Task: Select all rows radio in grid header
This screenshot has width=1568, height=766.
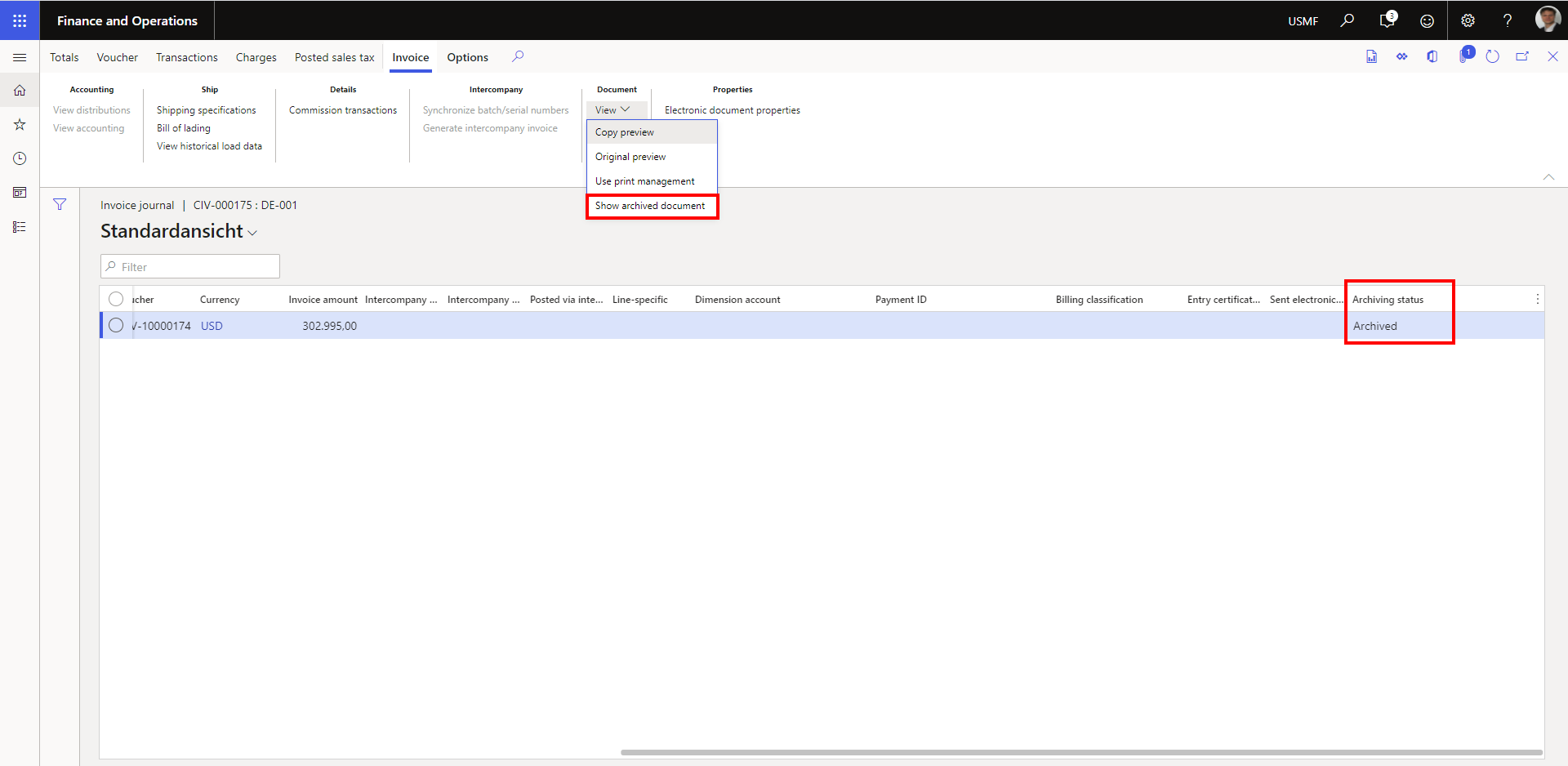Action: (x=116, y=299)
